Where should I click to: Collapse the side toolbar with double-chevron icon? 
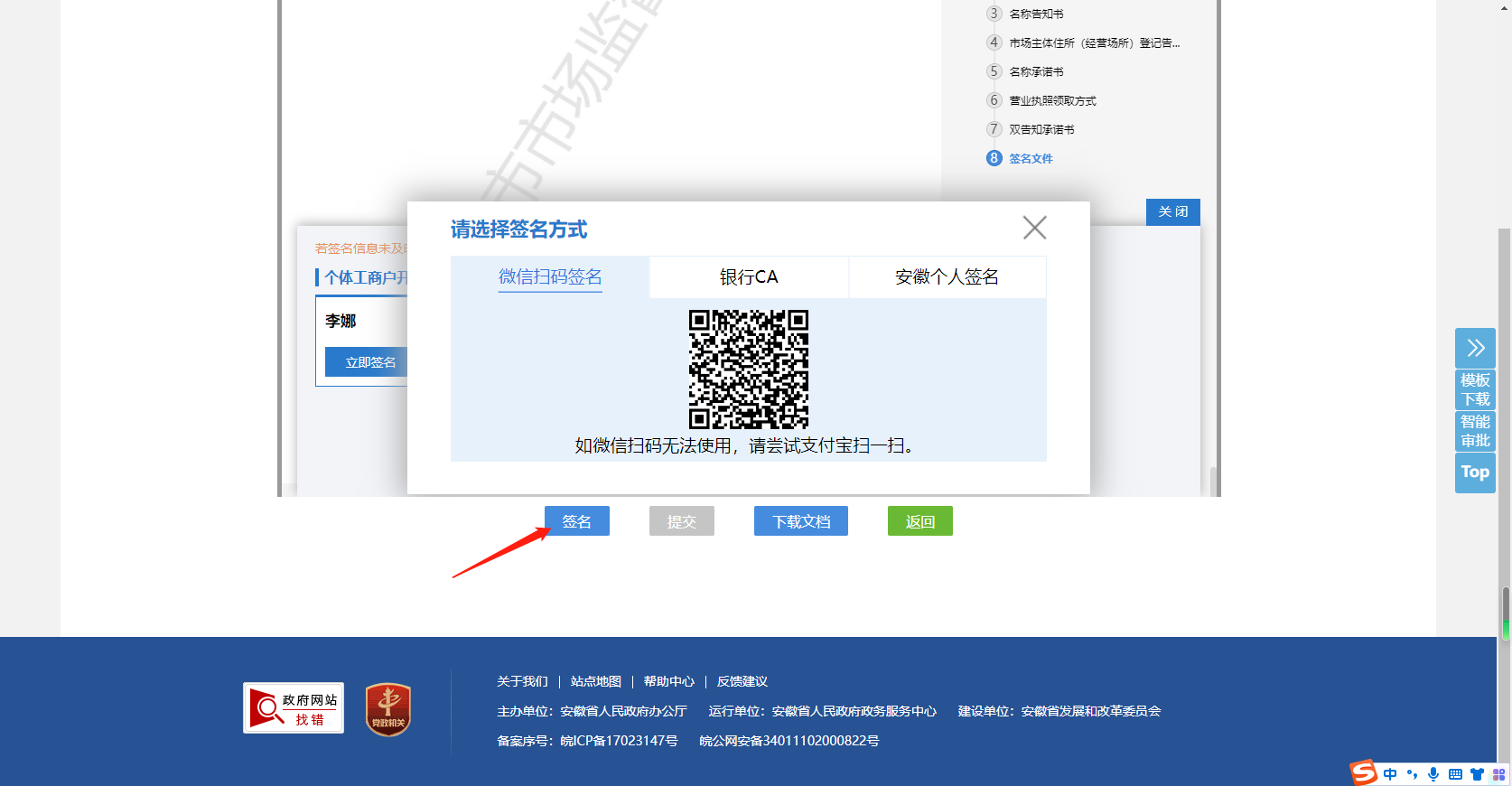1475,348
